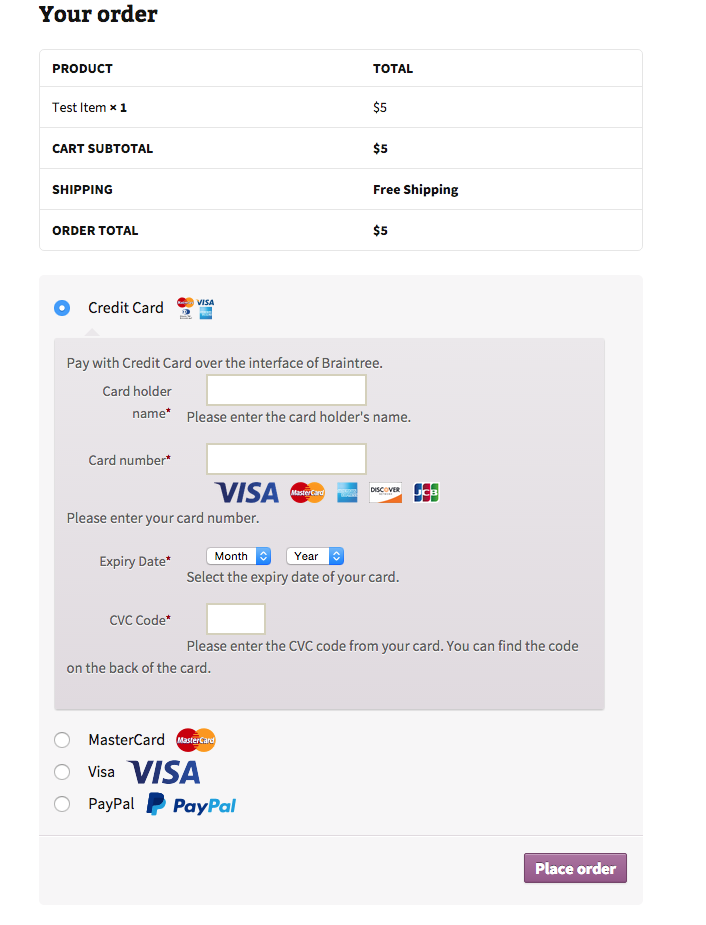Click the Credit Card payment label
The width and height of the screenshot is (706, 925).
click(x=126, y=308)
